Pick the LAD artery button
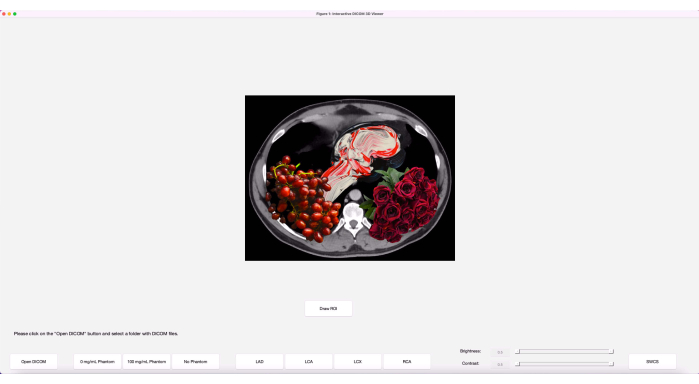The height and width of the screenshot is (384, 699). pos(259,362)
